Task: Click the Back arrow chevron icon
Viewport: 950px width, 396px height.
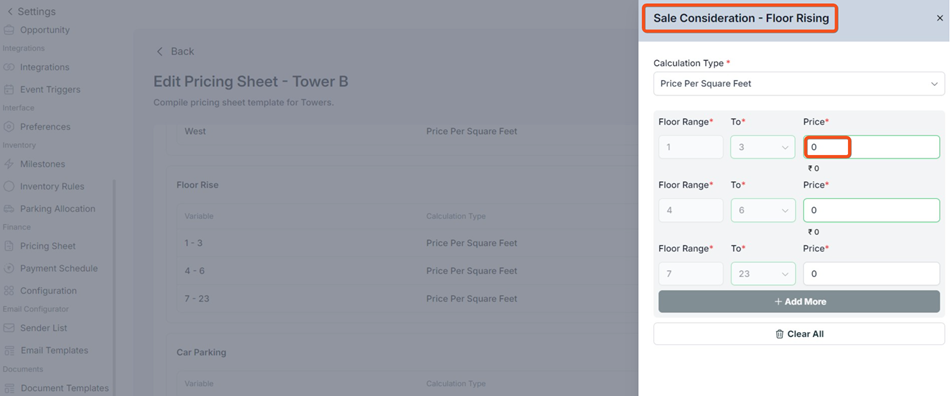Action: point(159,51)
